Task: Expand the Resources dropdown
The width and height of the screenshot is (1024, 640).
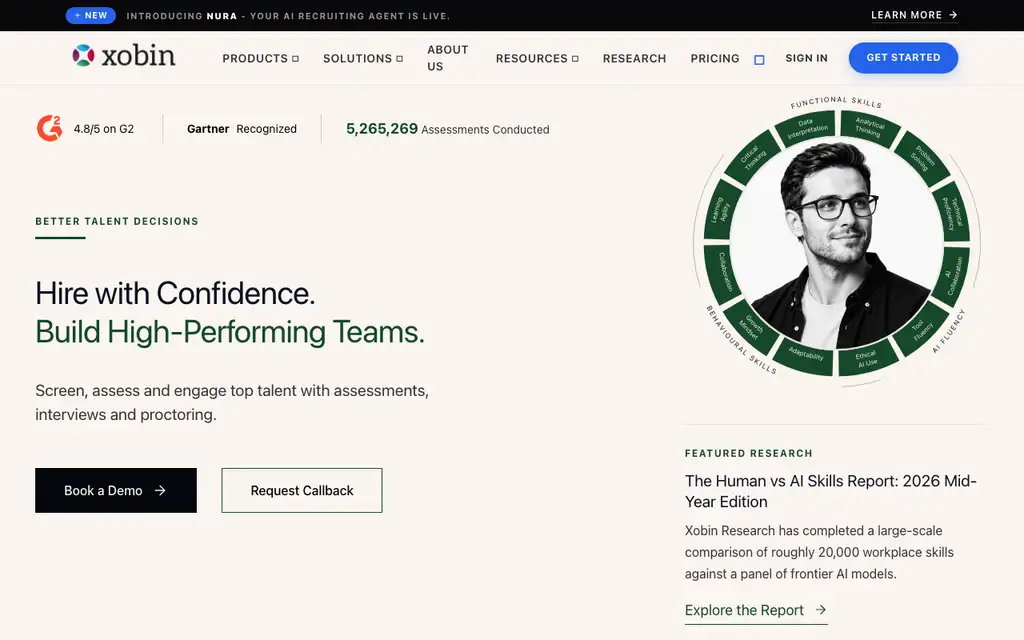Action: click(x=537, y=58)
